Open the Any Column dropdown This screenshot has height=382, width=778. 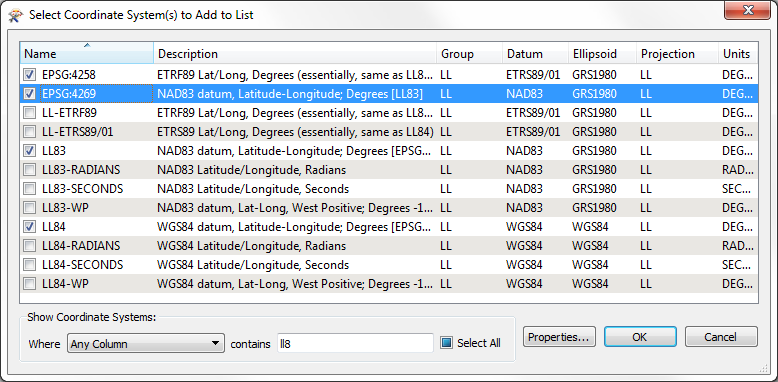(x=145, y=343)
